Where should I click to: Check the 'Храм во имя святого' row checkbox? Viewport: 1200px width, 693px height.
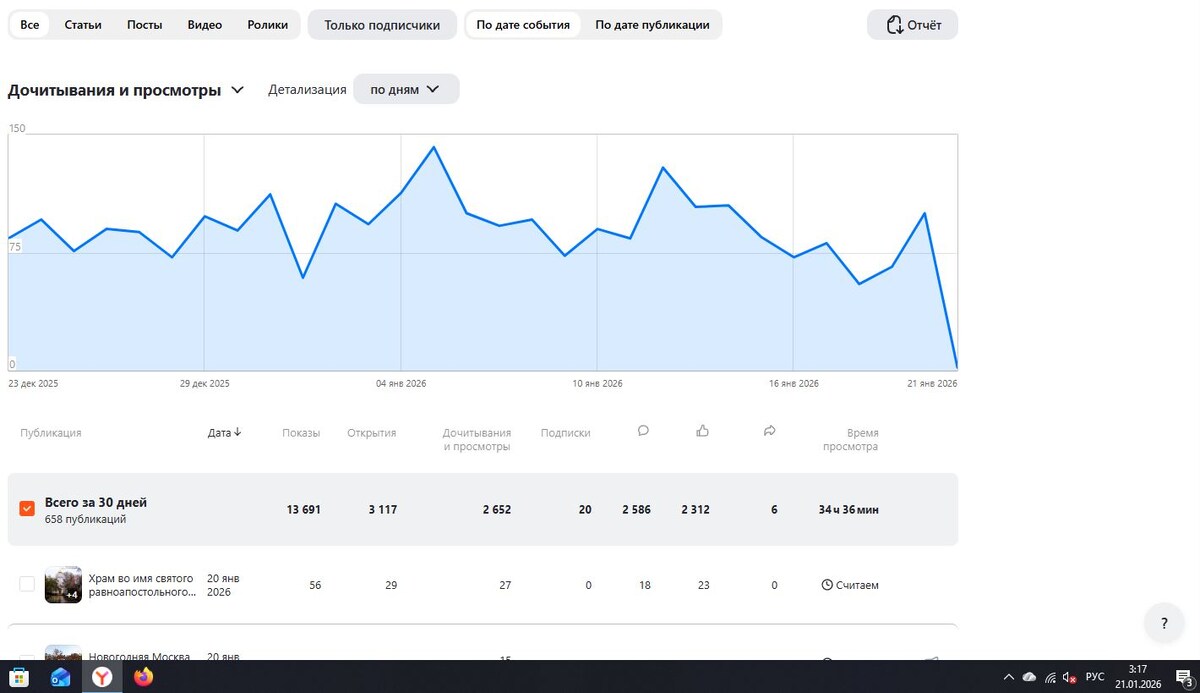(x=27, y=584)
